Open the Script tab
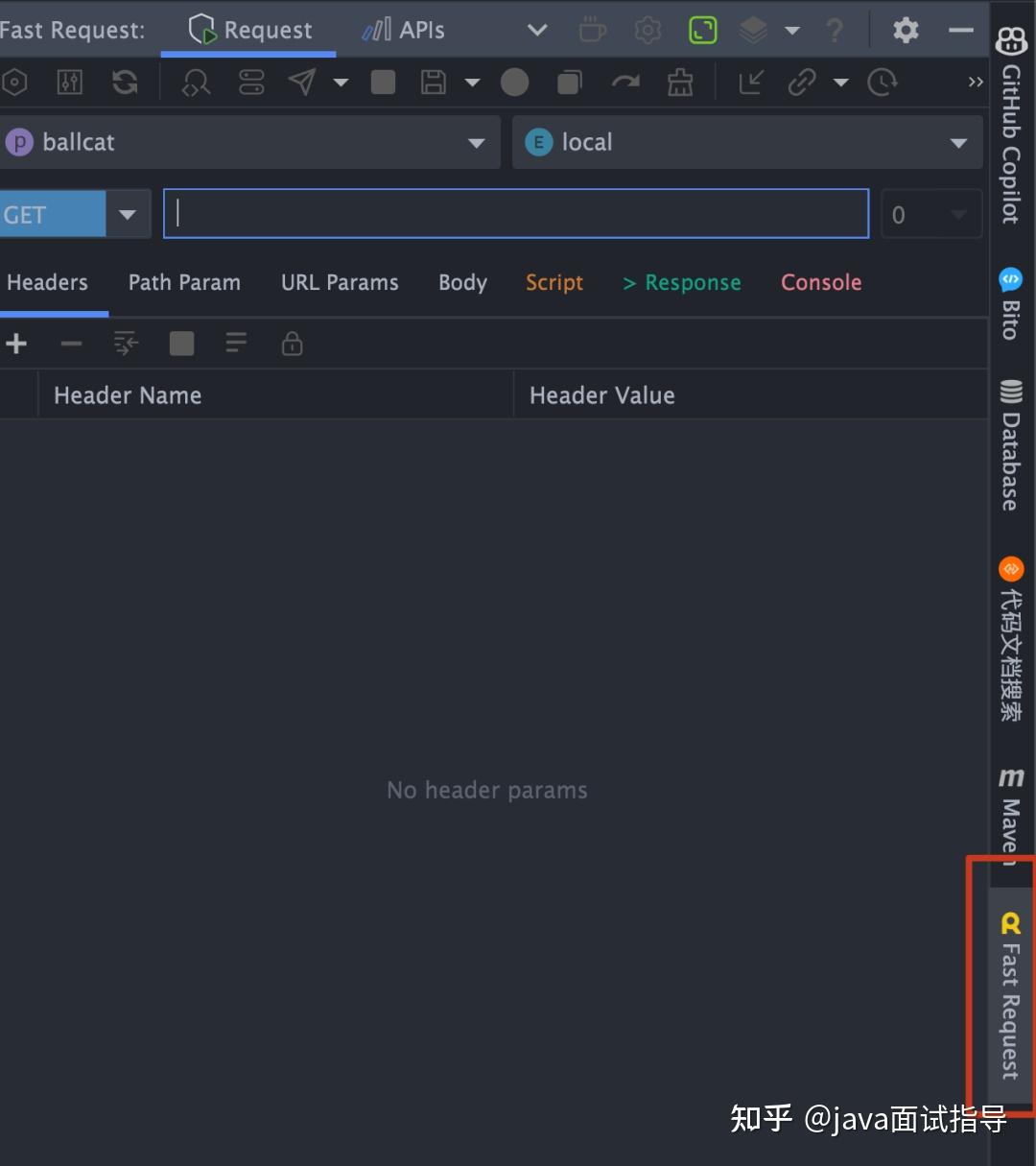The image size is (1036, 1166). 554,282
